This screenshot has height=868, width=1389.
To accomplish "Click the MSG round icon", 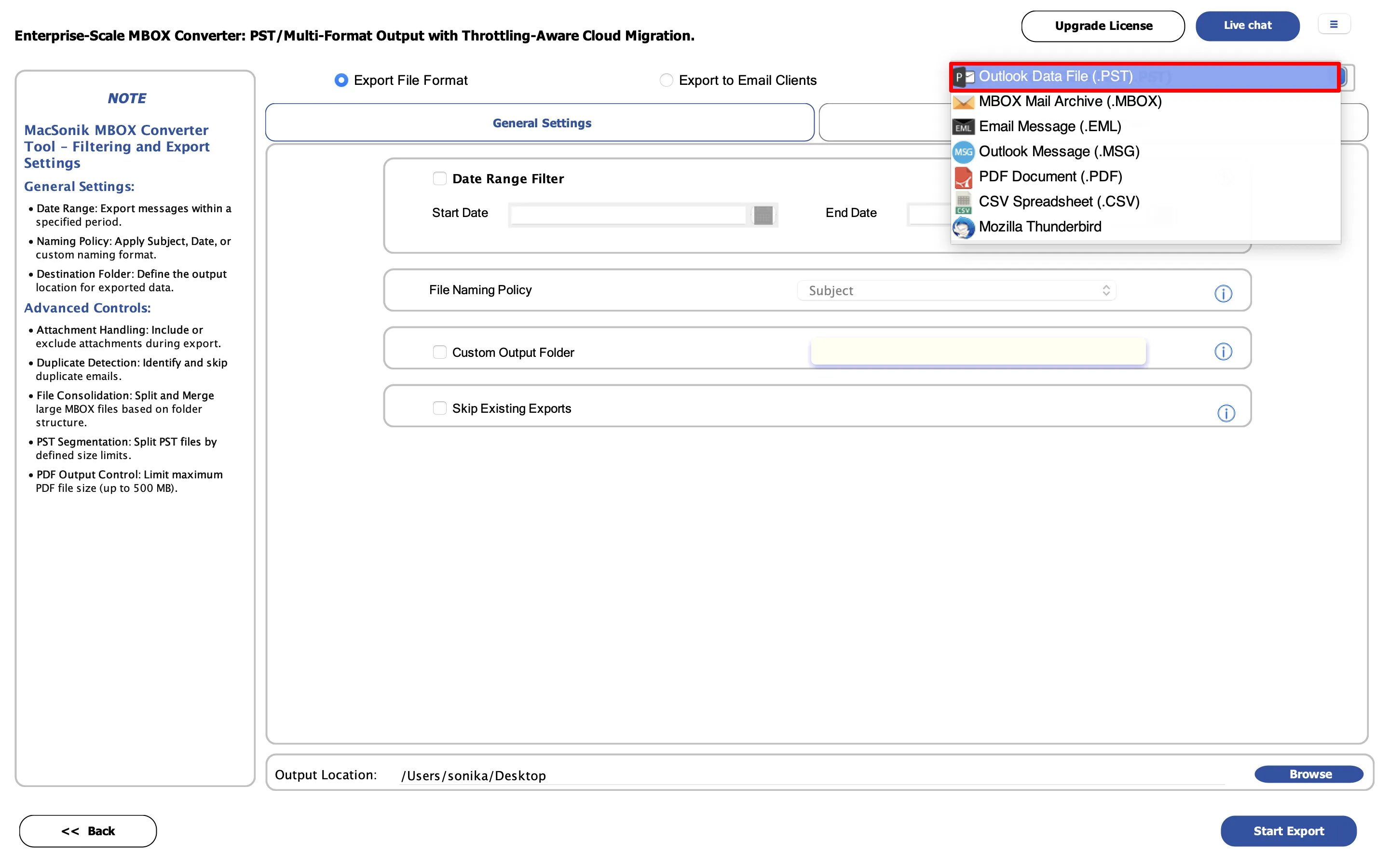I will (x=963, y=152).
